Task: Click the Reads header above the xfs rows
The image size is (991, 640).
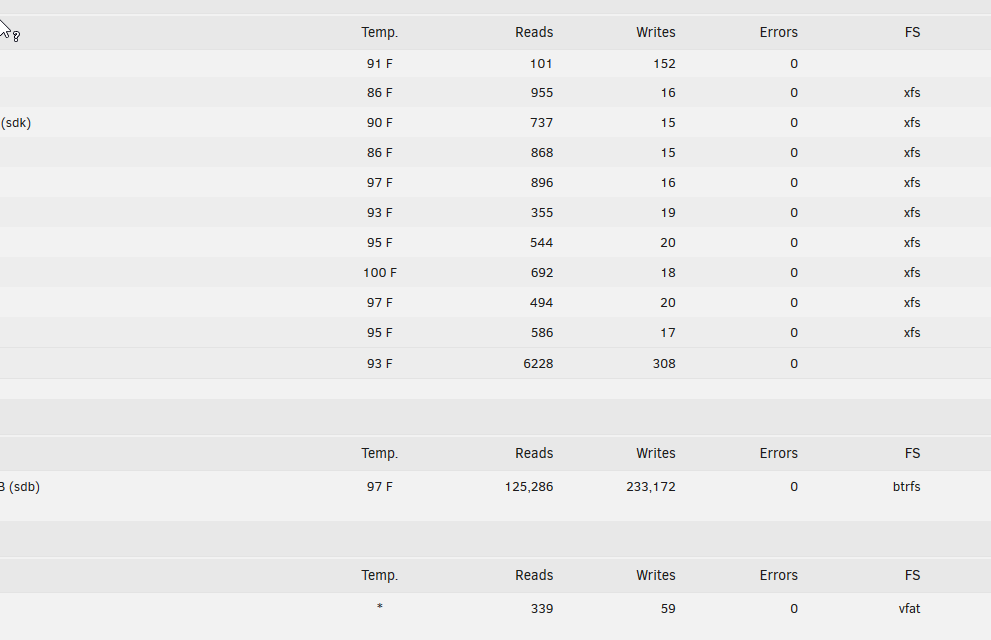Action: coord(534,32)
